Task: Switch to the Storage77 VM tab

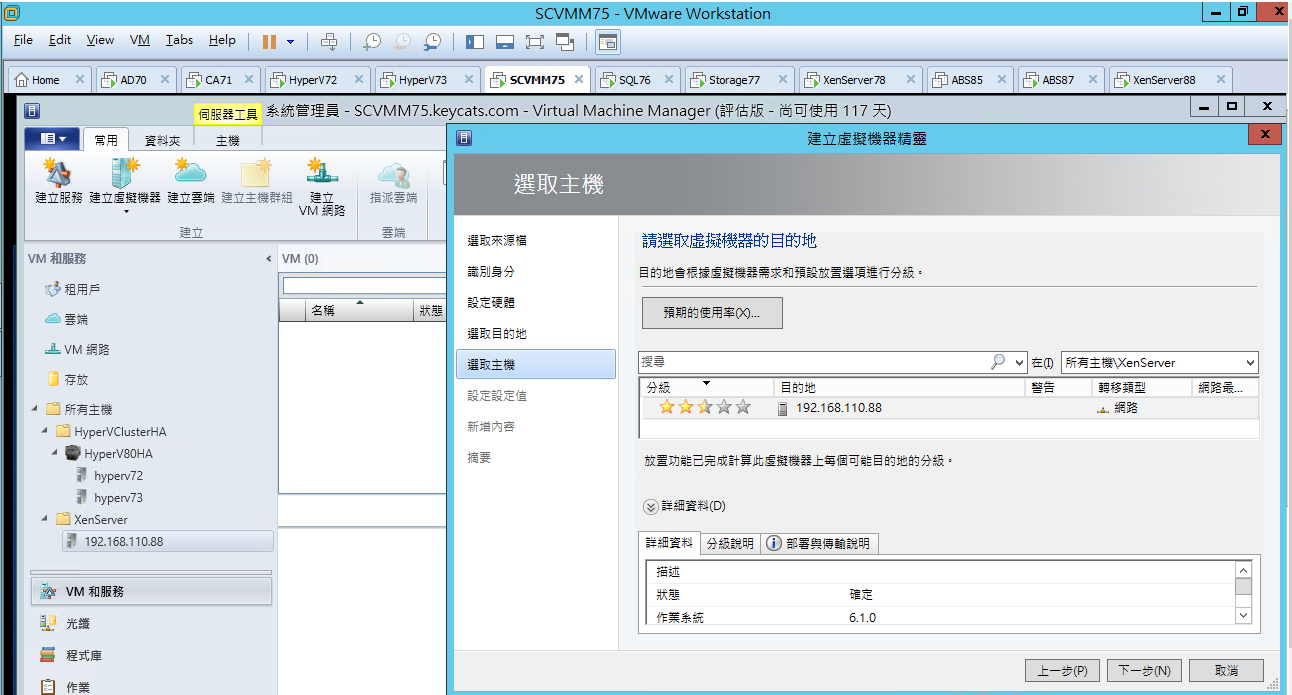Action: [734, 80]
